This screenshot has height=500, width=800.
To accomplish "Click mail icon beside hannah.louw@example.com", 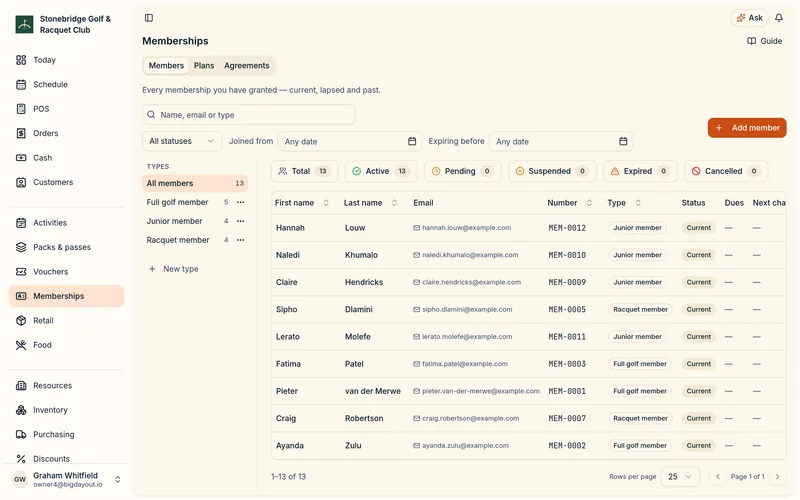I will (416, 228).
